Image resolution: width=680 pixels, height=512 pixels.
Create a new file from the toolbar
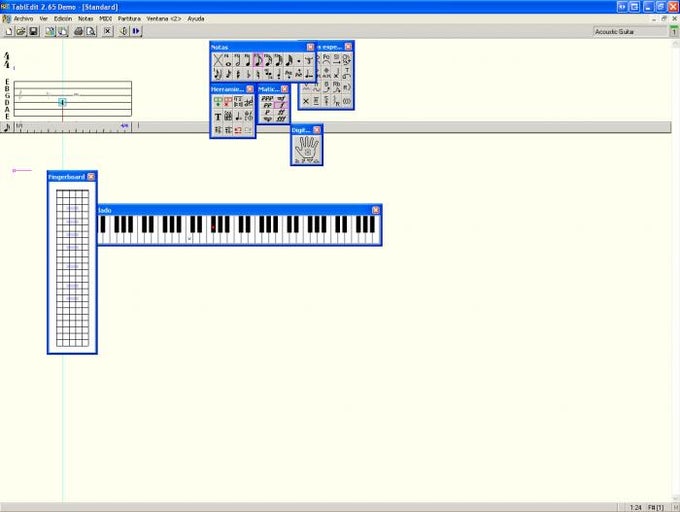tap(9, 31)
